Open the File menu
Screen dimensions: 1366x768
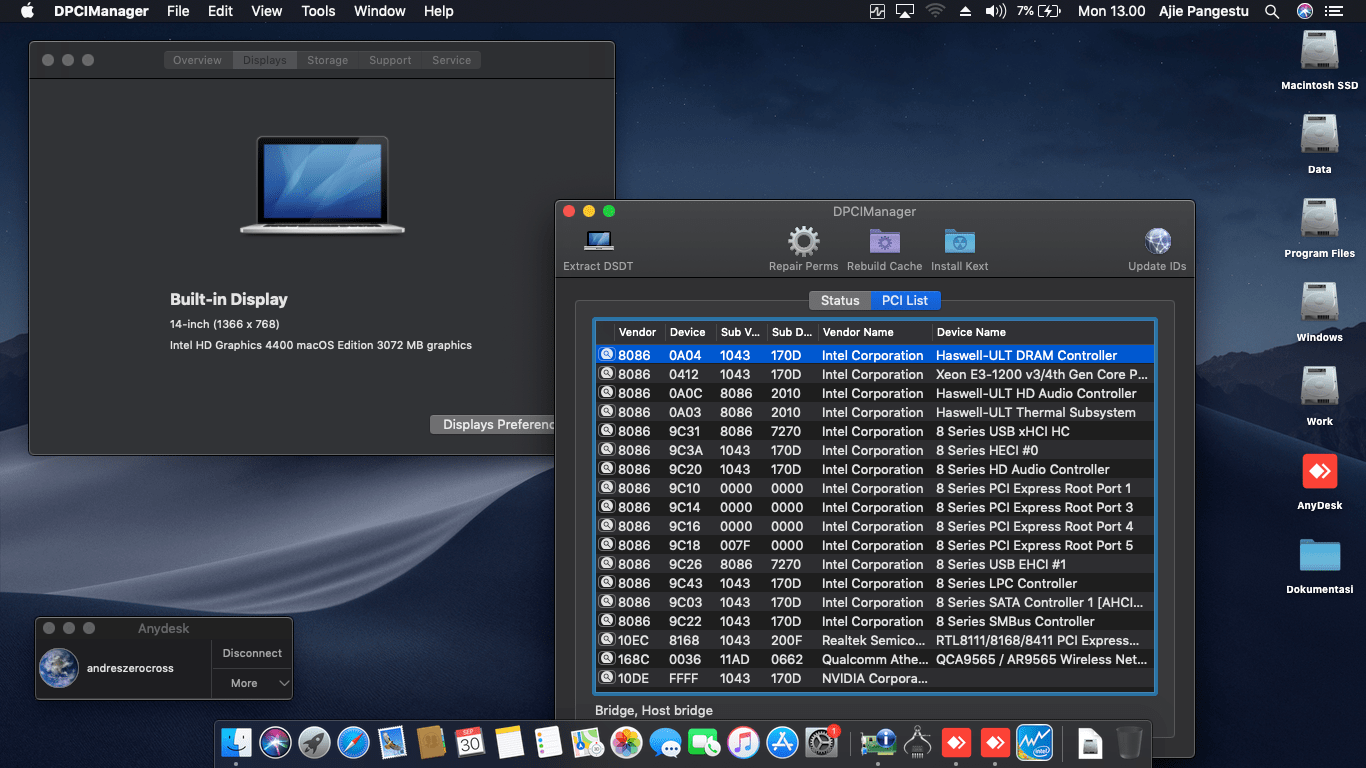tap(178, 11)
